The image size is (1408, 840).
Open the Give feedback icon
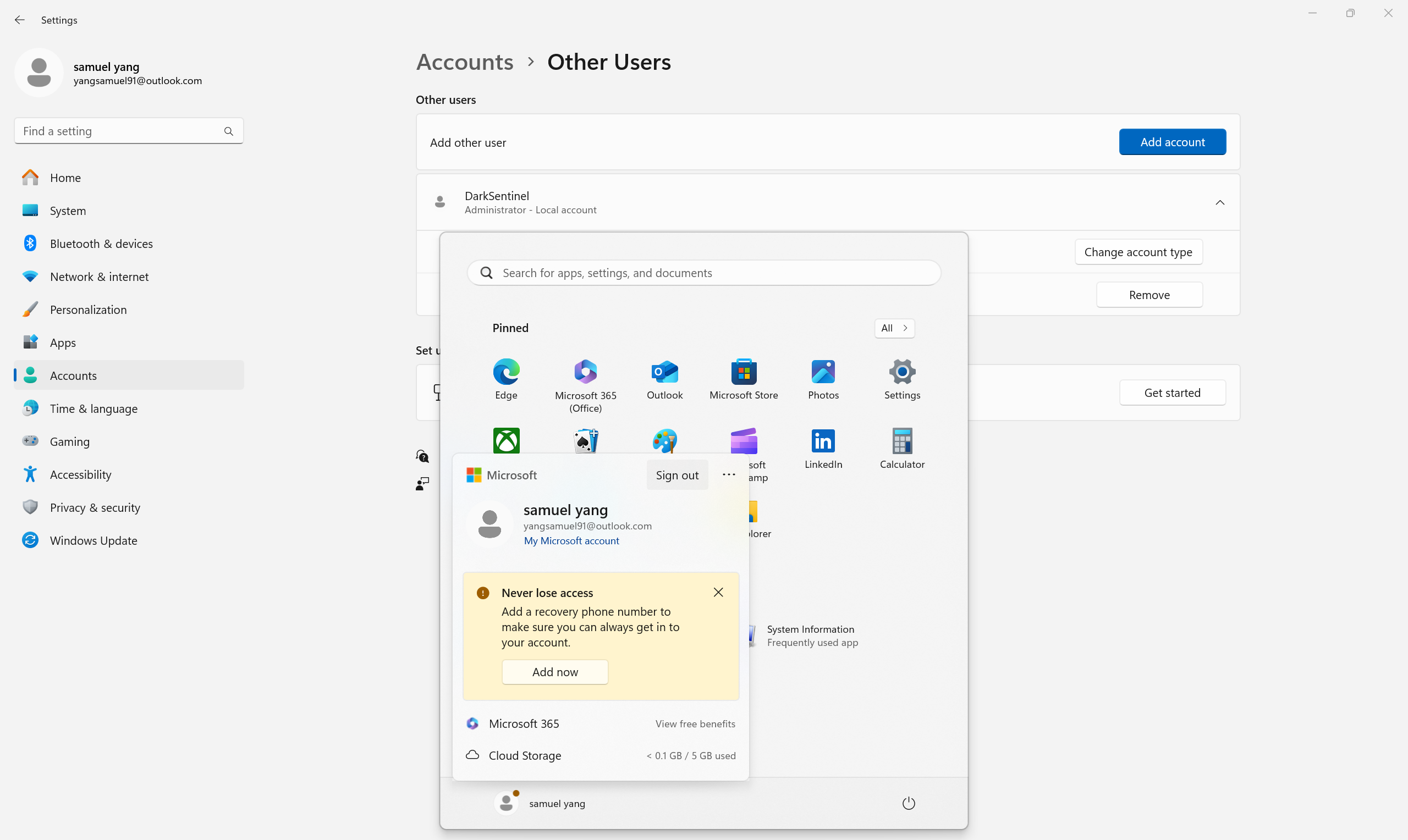click(422, 483)
